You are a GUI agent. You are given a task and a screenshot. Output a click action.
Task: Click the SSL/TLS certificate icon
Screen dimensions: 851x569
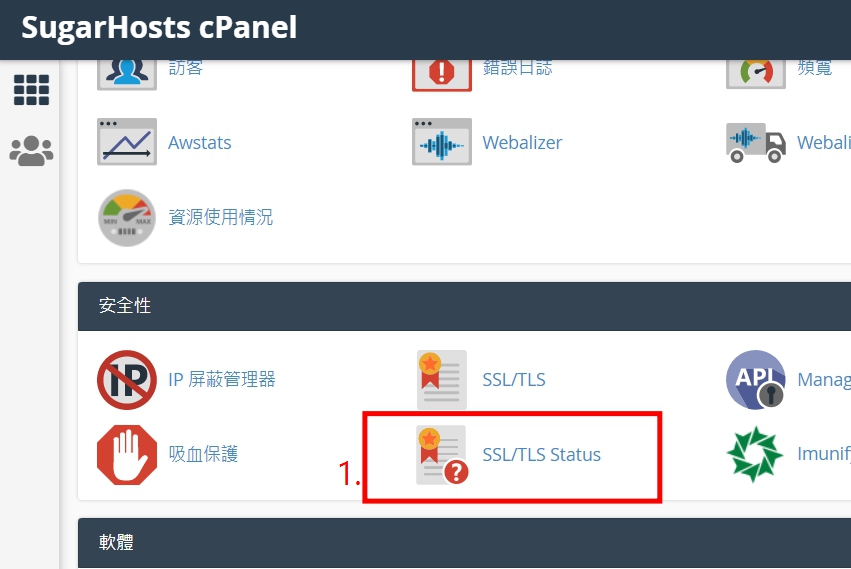pyautogui.click(x=442, y=380)
